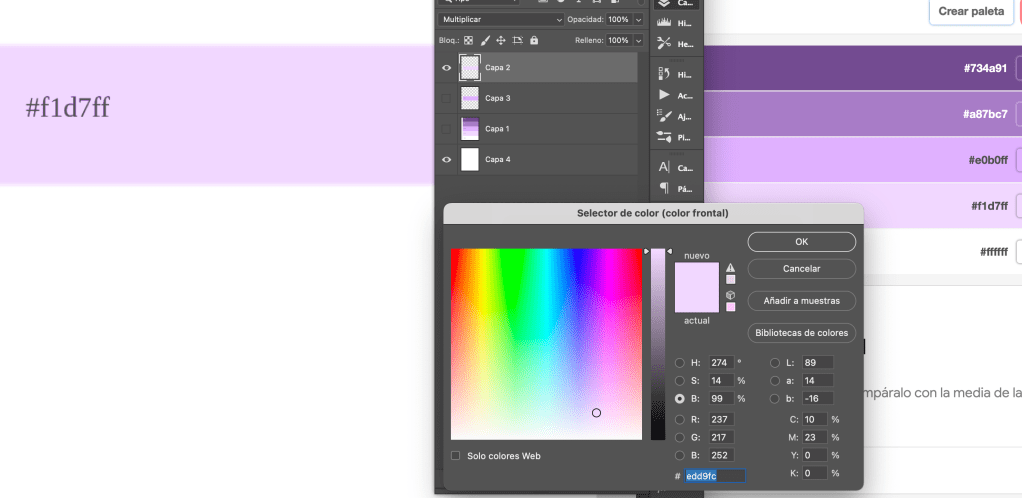This screenshot has height=498, width=1022.
Task: Hide the Capa 2 layer
Action: [x=446, y=68]
